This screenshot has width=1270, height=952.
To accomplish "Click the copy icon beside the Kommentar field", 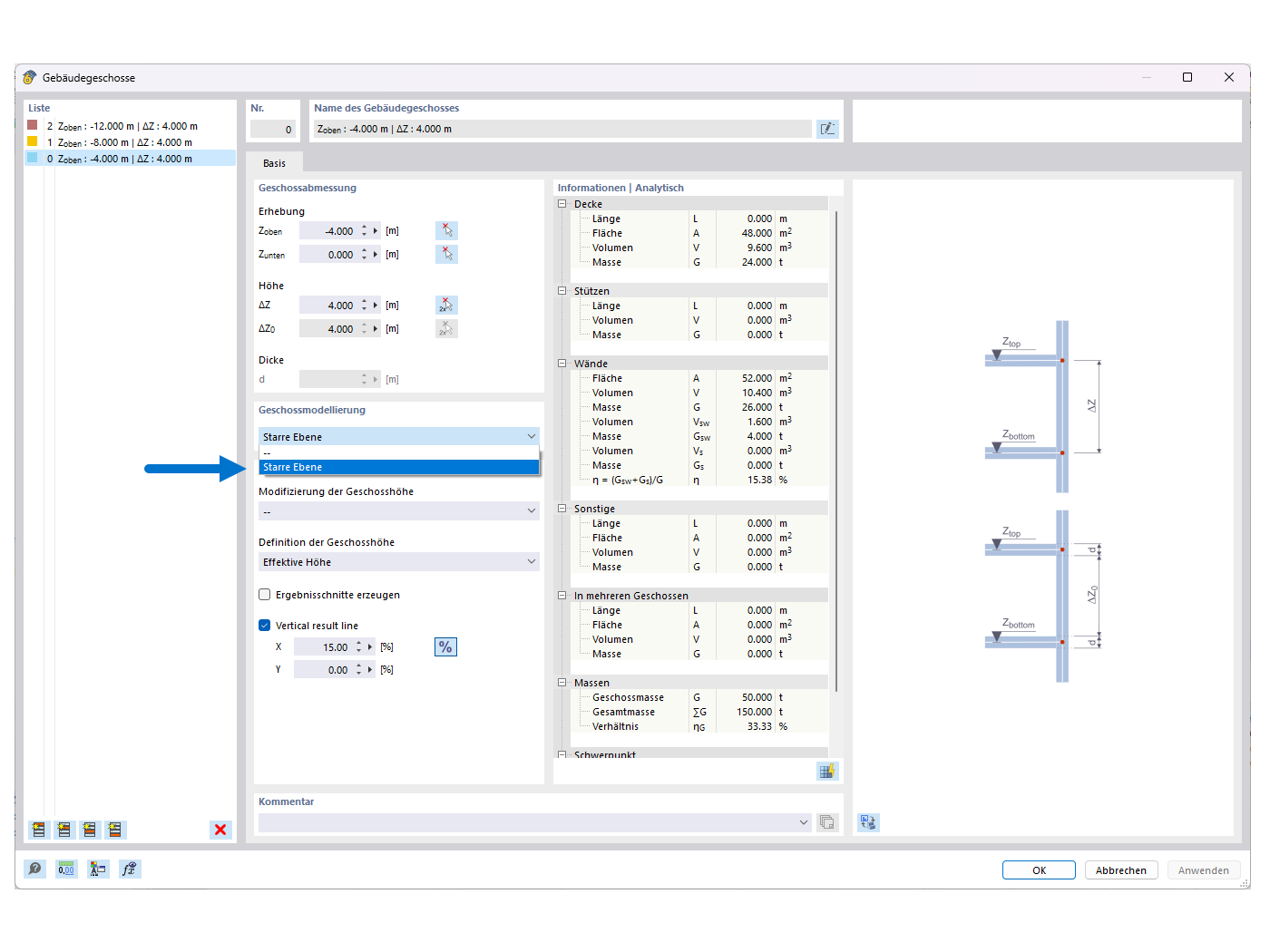I will point(827,822).
